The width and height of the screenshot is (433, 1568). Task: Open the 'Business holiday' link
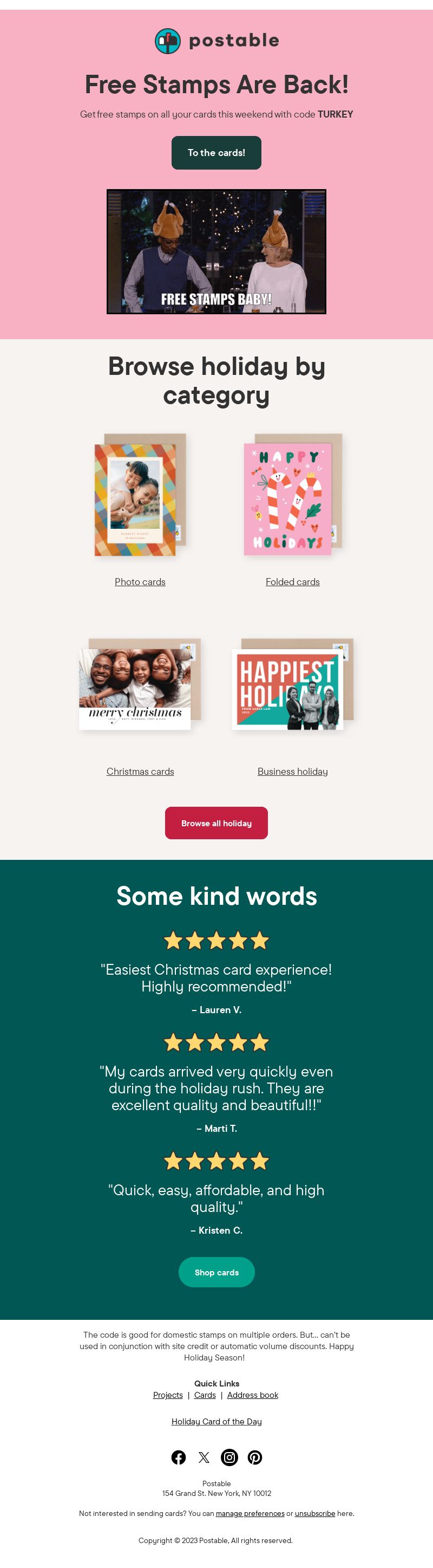292,771
